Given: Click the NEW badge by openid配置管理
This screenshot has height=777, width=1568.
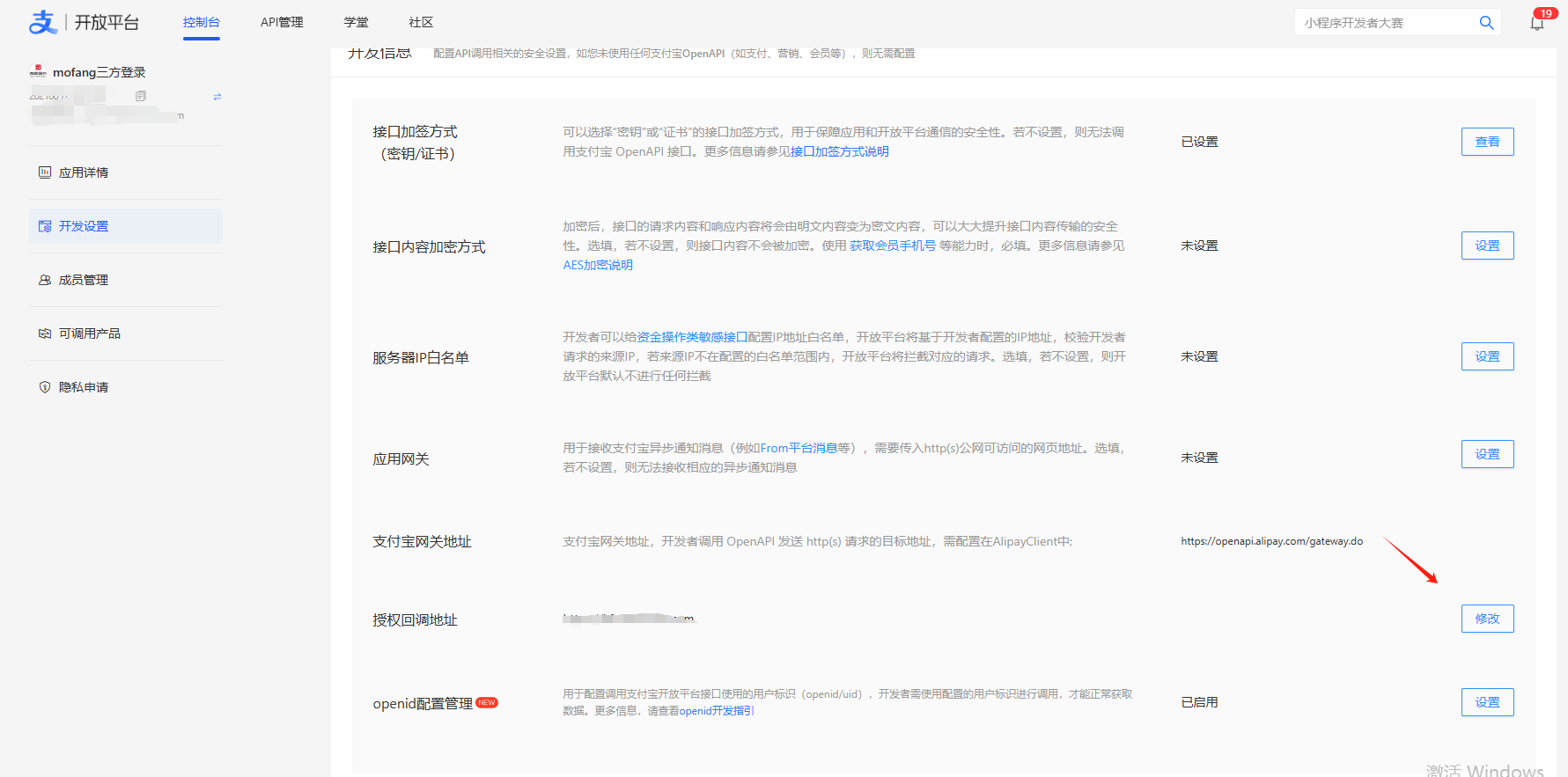Looking at the screenshot, I should (x=487, y=702).
